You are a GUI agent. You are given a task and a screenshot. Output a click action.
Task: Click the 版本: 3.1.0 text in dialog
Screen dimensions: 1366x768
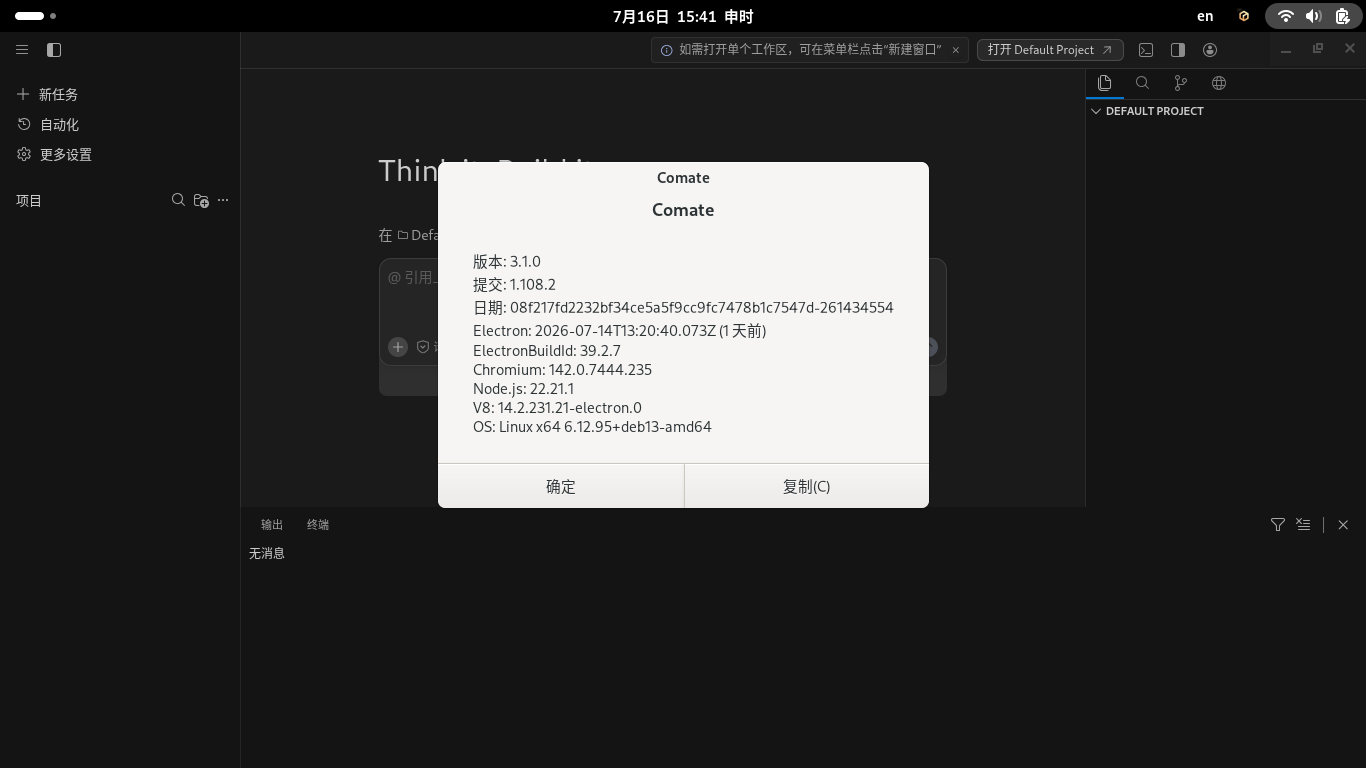[507, 261]
